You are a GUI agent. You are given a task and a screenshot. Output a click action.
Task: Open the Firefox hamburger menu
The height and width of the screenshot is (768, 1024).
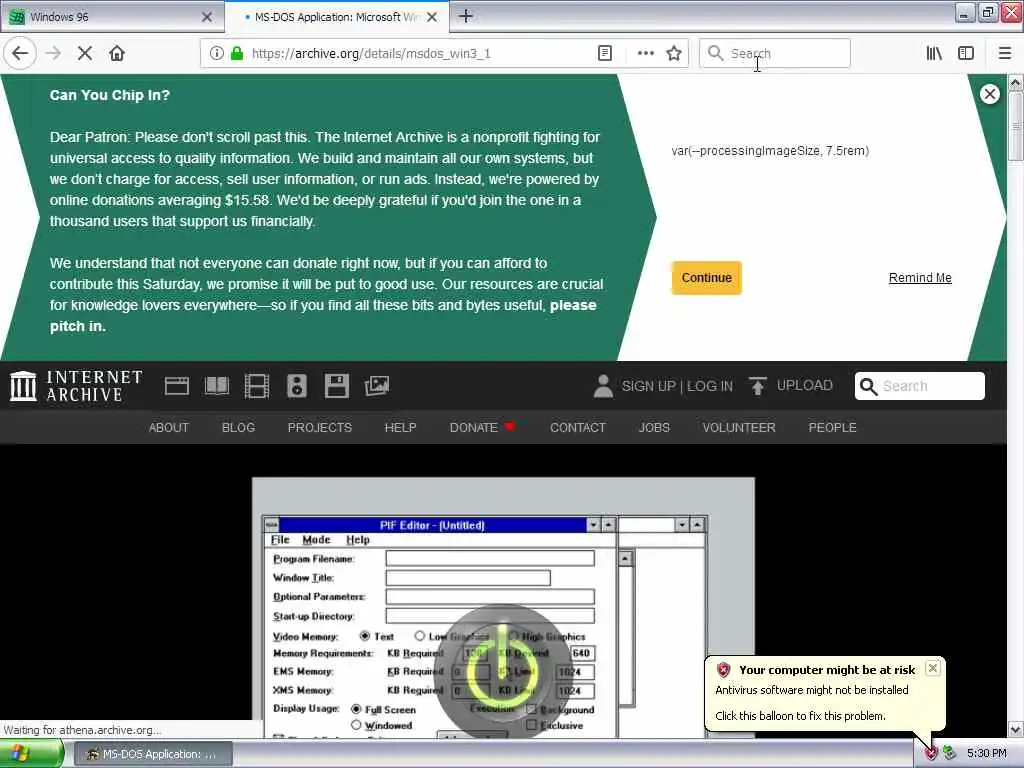tap(1004, 54)
